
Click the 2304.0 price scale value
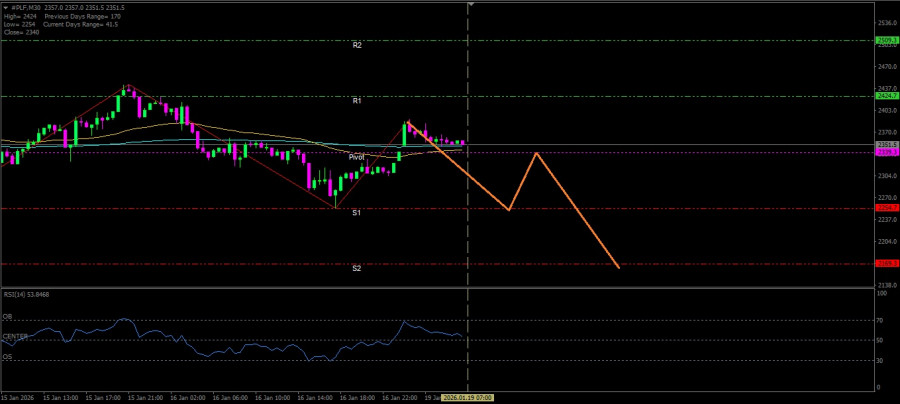tap(888, 176)
